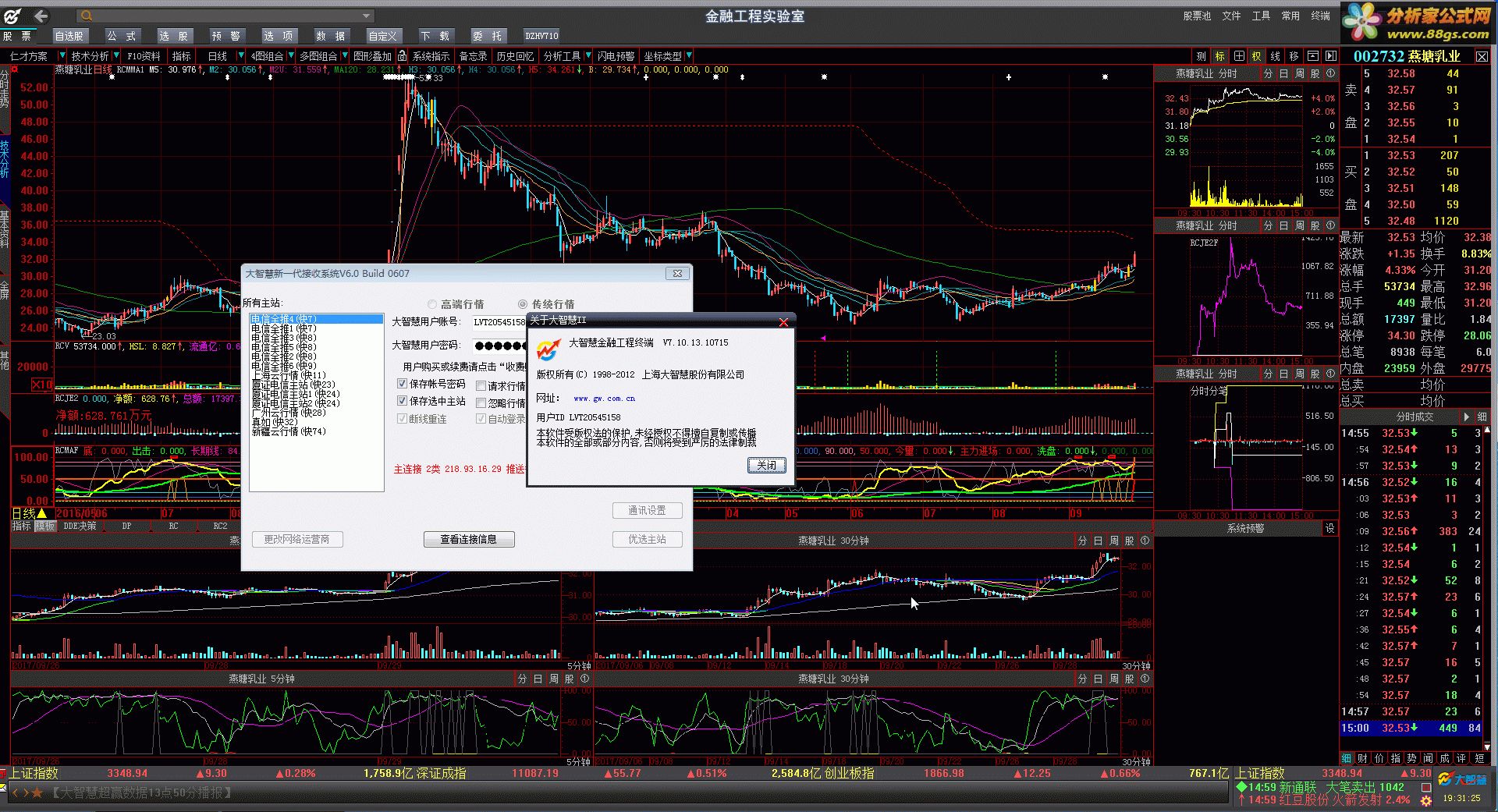1498x812 pixels.
Task: Select server 上海云行情 (快11) in list
Action: pyautogui.click(x=316, y=375)
